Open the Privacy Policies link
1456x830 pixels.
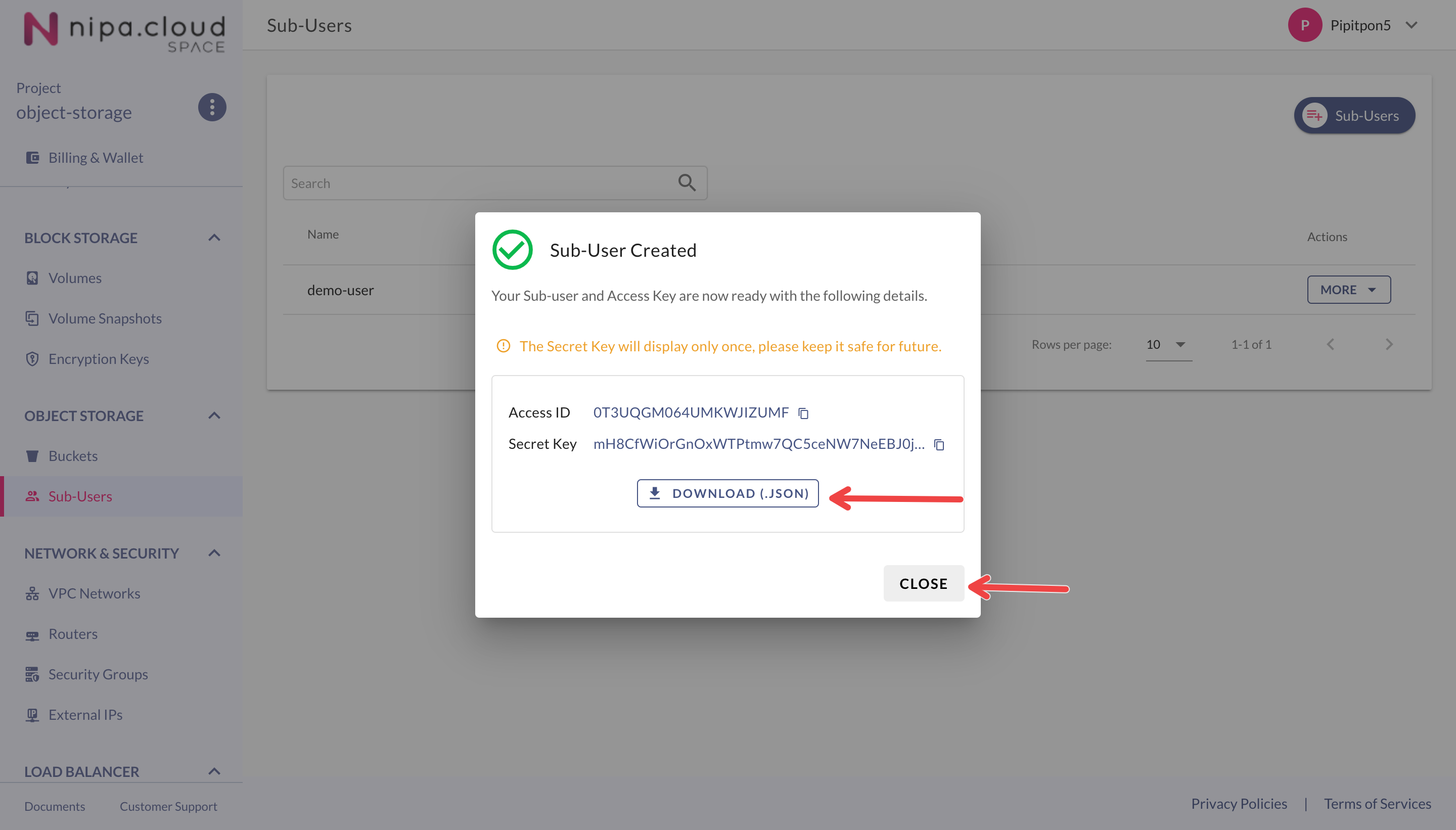1238,804
